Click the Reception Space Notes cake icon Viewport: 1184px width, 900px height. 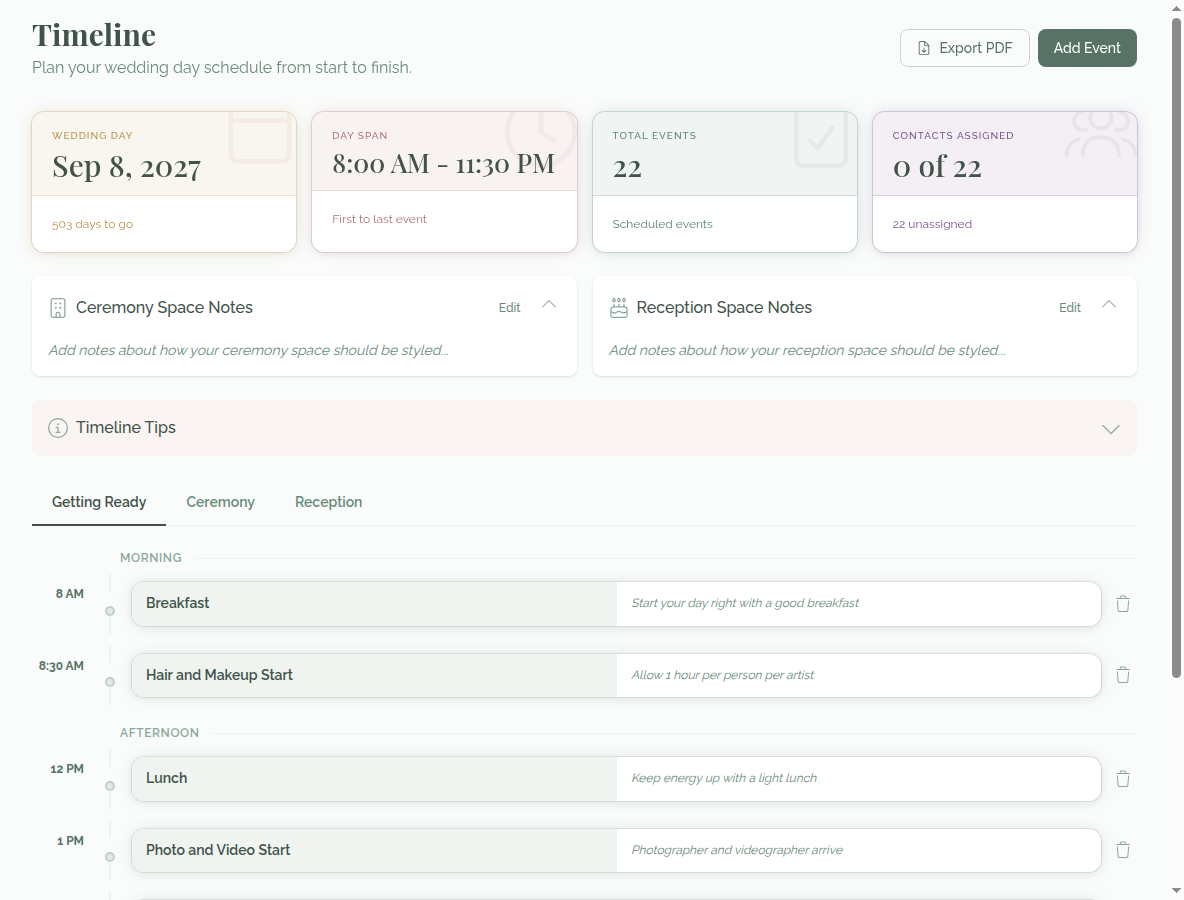[618, 307]
